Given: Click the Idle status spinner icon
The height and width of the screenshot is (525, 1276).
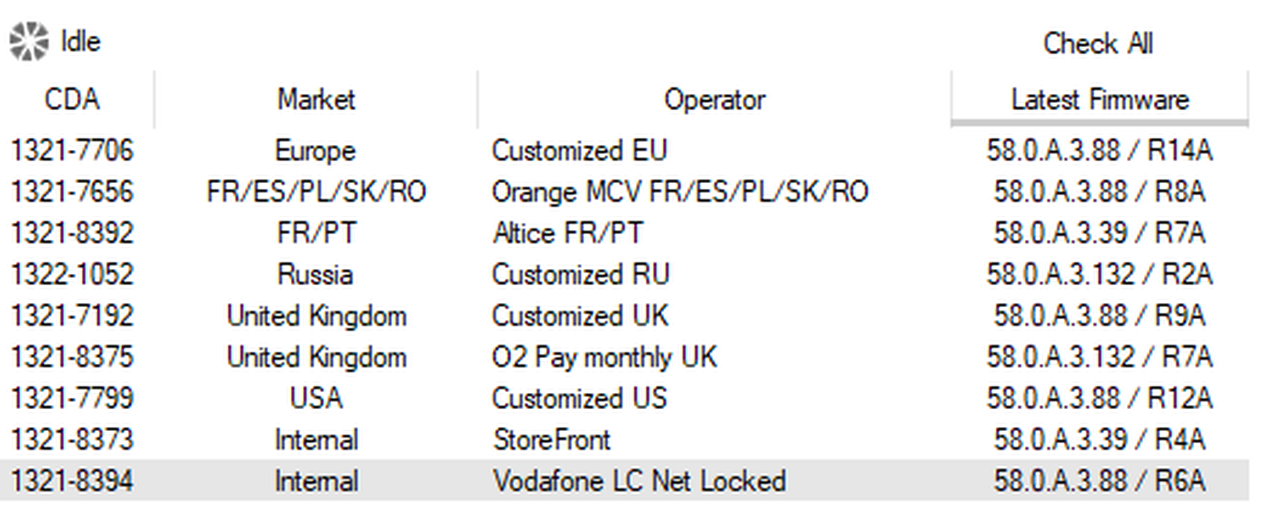Looking at the screenshot, I should point(28,42).
